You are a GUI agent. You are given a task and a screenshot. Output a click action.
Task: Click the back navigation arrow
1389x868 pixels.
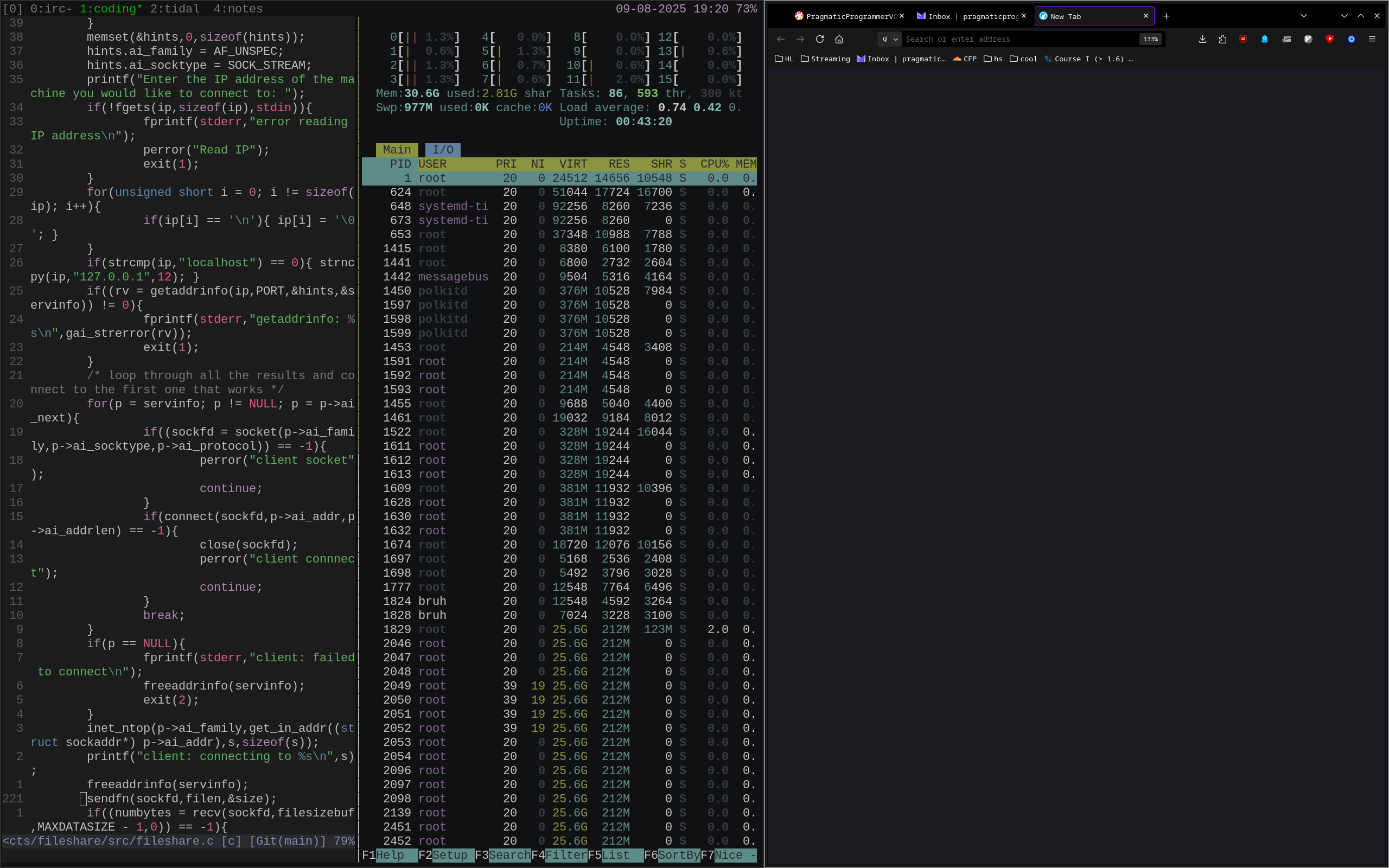tap(781, 39)
